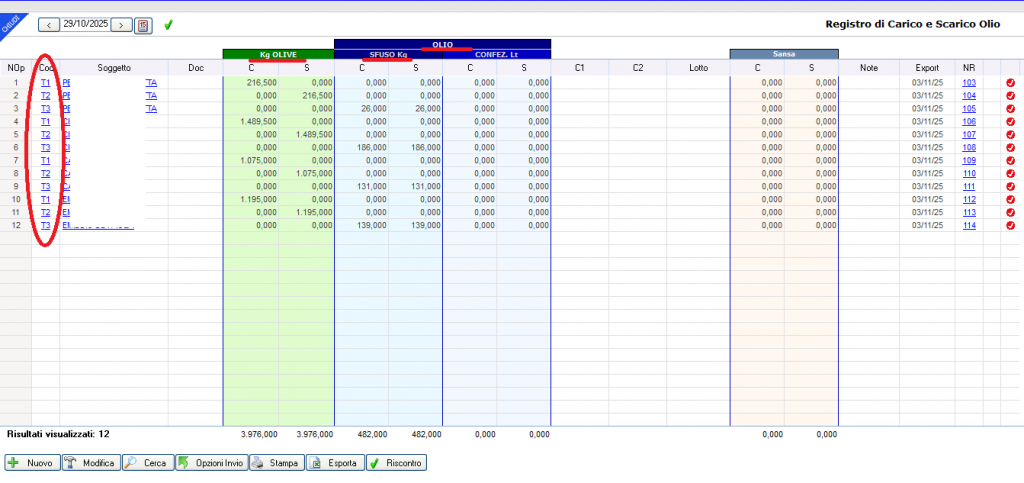The image size is (1024, 483).
Task: Open NR link 108
Action: (x=969, y=148)
